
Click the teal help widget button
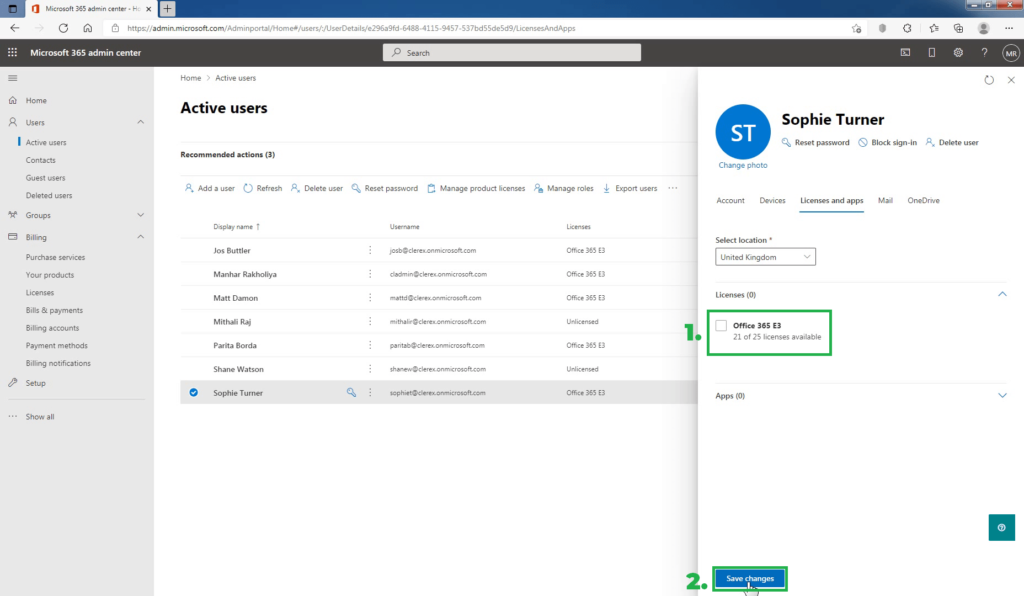tap(1002, 527)
